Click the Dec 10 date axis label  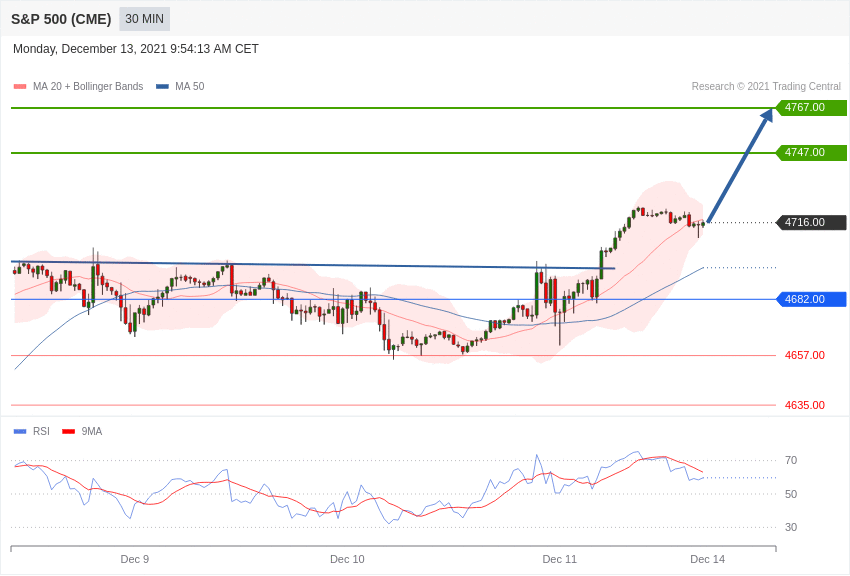click(x=347, y=559)
